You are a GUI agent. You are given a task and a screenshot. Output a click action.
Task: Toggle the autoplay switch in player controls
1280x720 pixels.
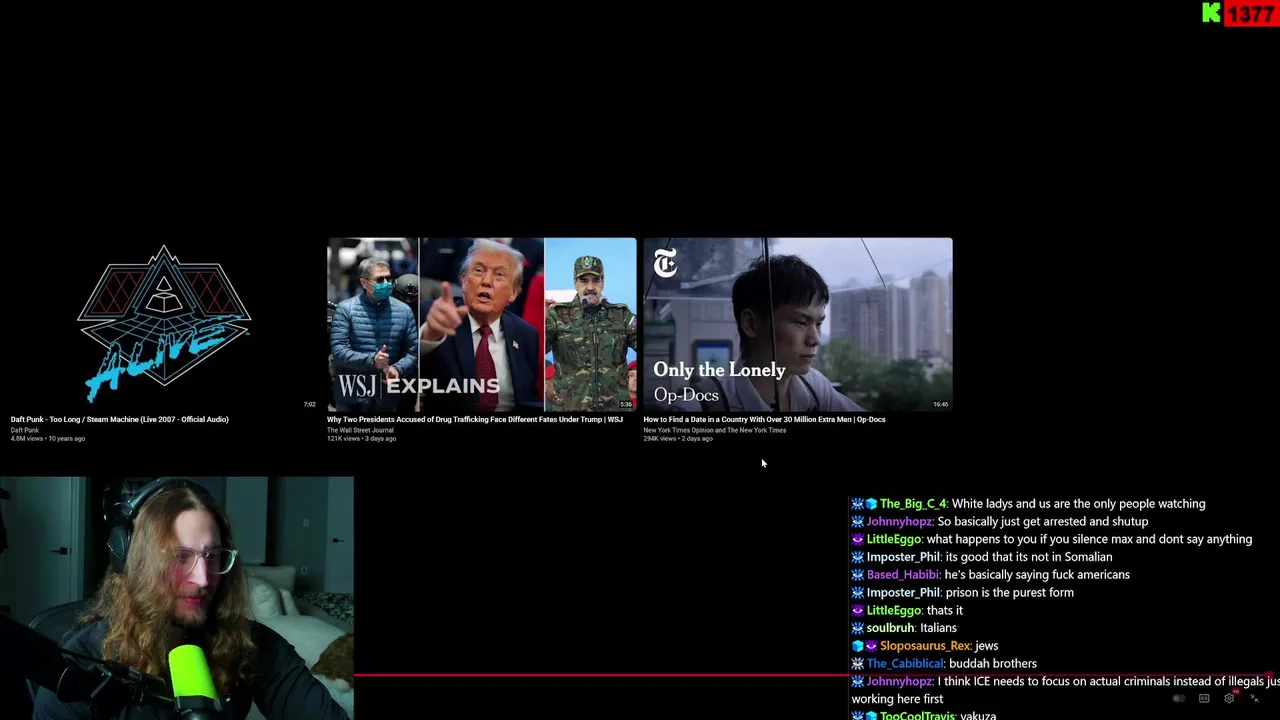coord(1179,698)
